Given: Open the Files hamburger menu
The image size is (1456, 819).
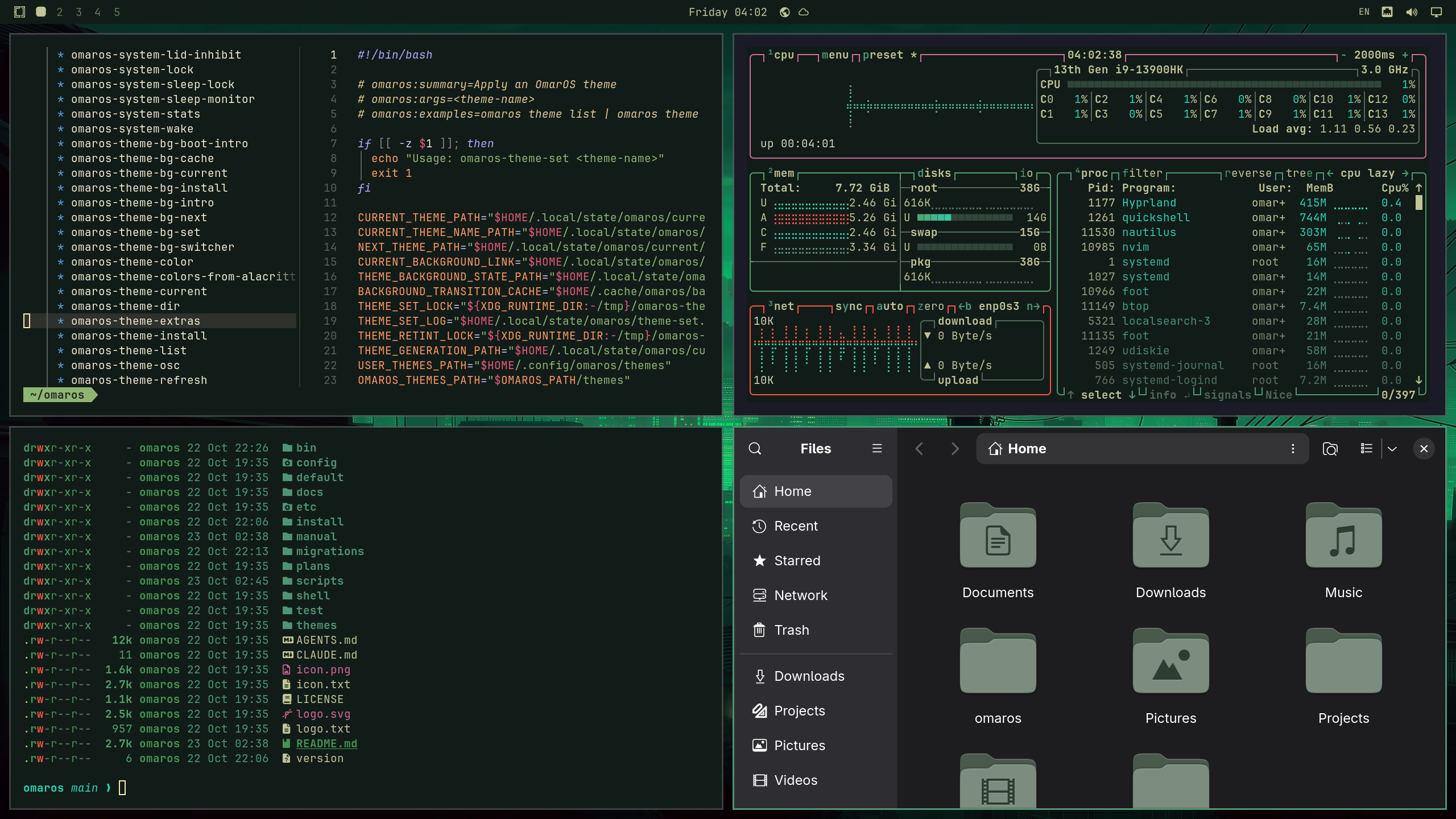Looking at the screenshot, I should (877, 449).
